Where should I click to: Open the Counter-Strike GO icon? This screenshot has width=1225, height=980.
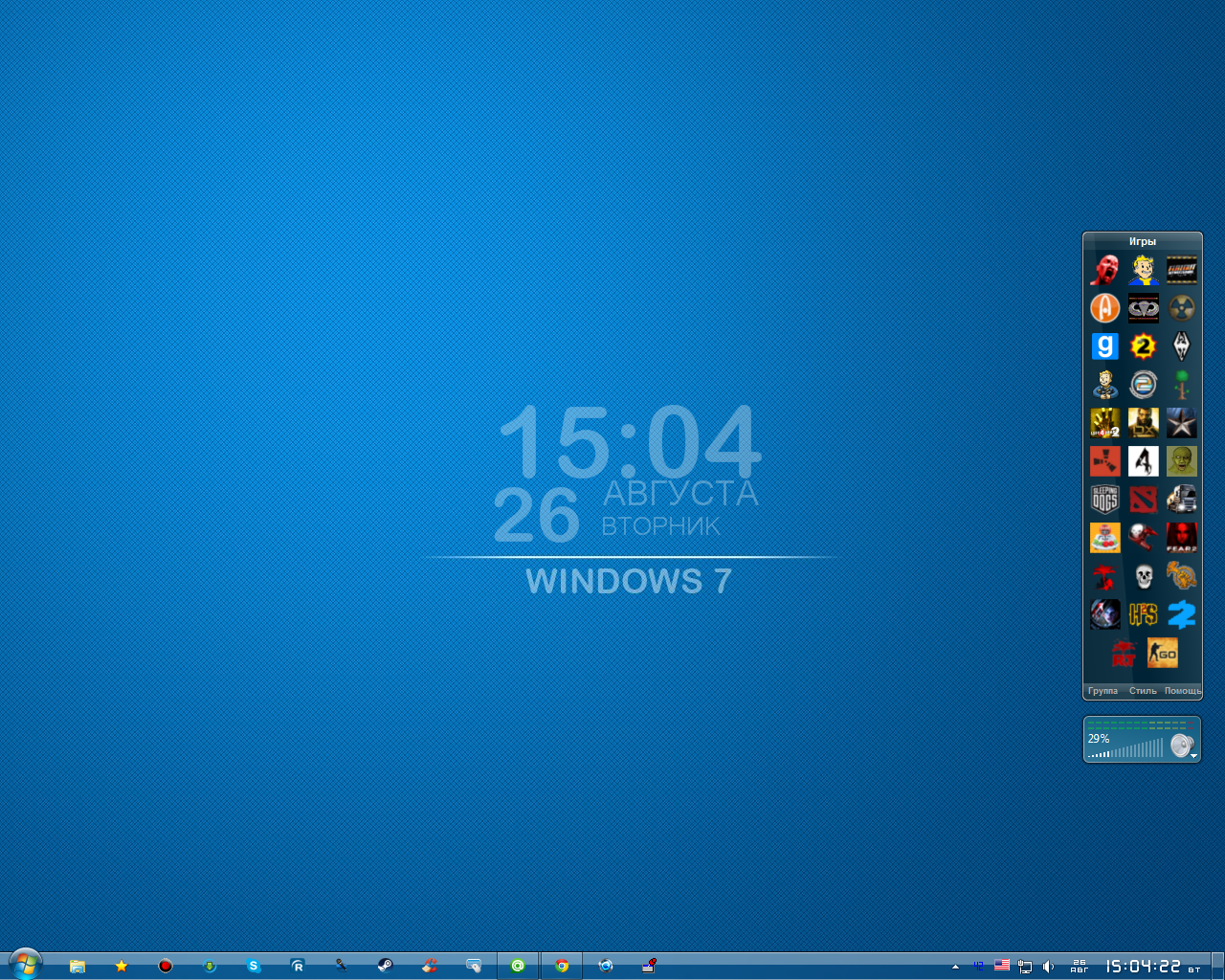[x=1162, y=653]
